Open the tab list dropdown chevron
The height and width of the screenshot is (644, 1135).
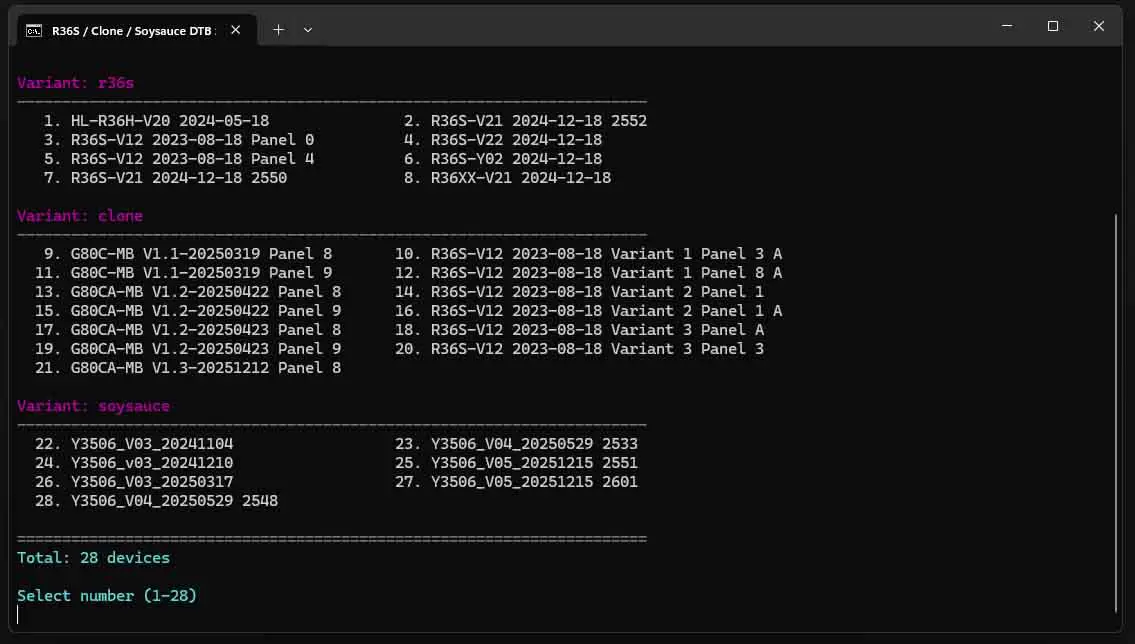tap(307, 29)
